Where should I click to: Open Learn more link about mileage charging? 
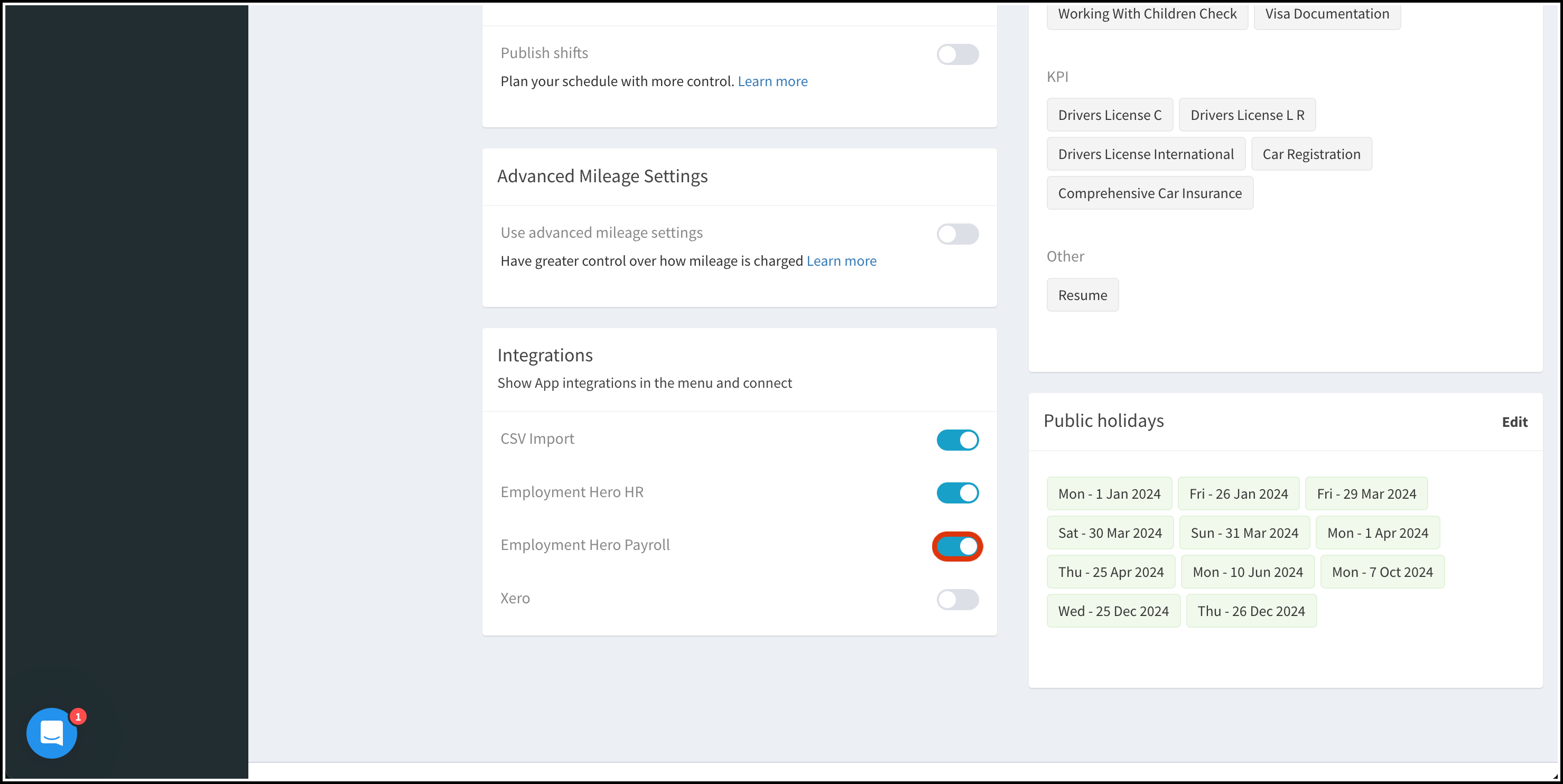click(x=841, y=261)
